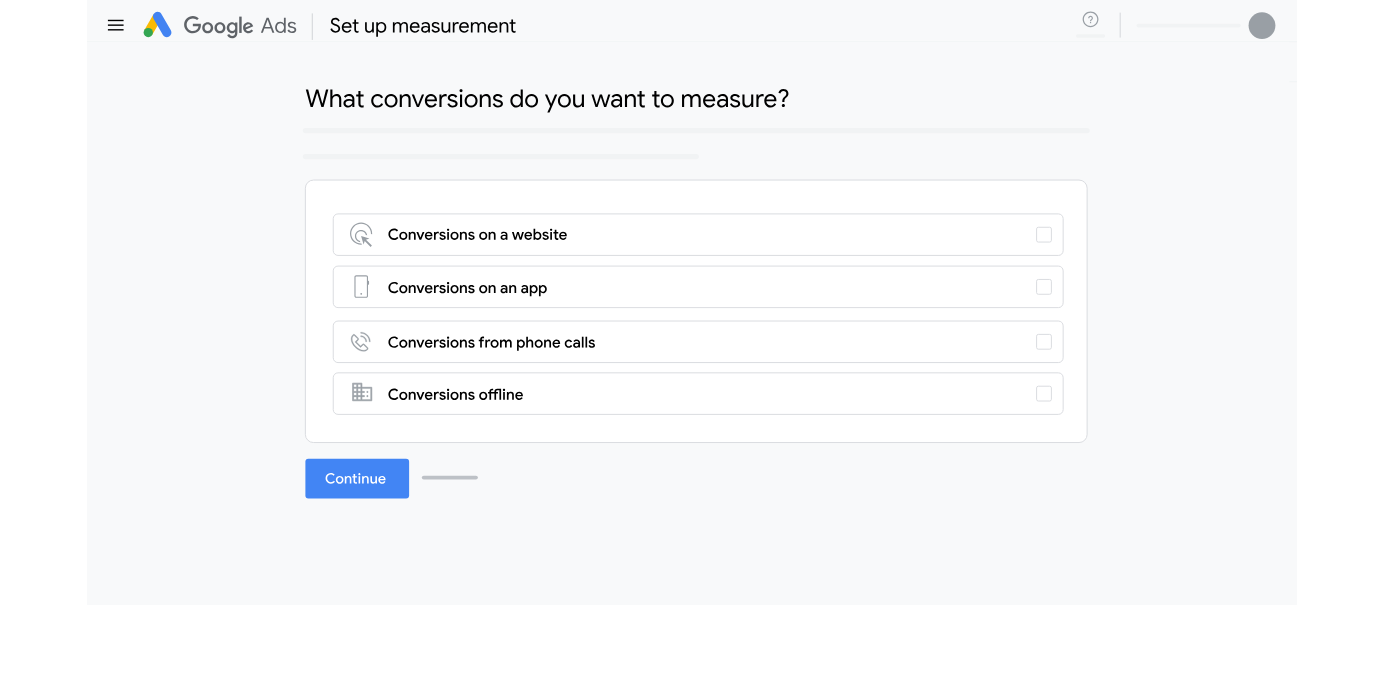Screen dimensions: 1400x700
Task: Click the Google Ads logo
Action: pyautogui.click(x=220, y=26)
